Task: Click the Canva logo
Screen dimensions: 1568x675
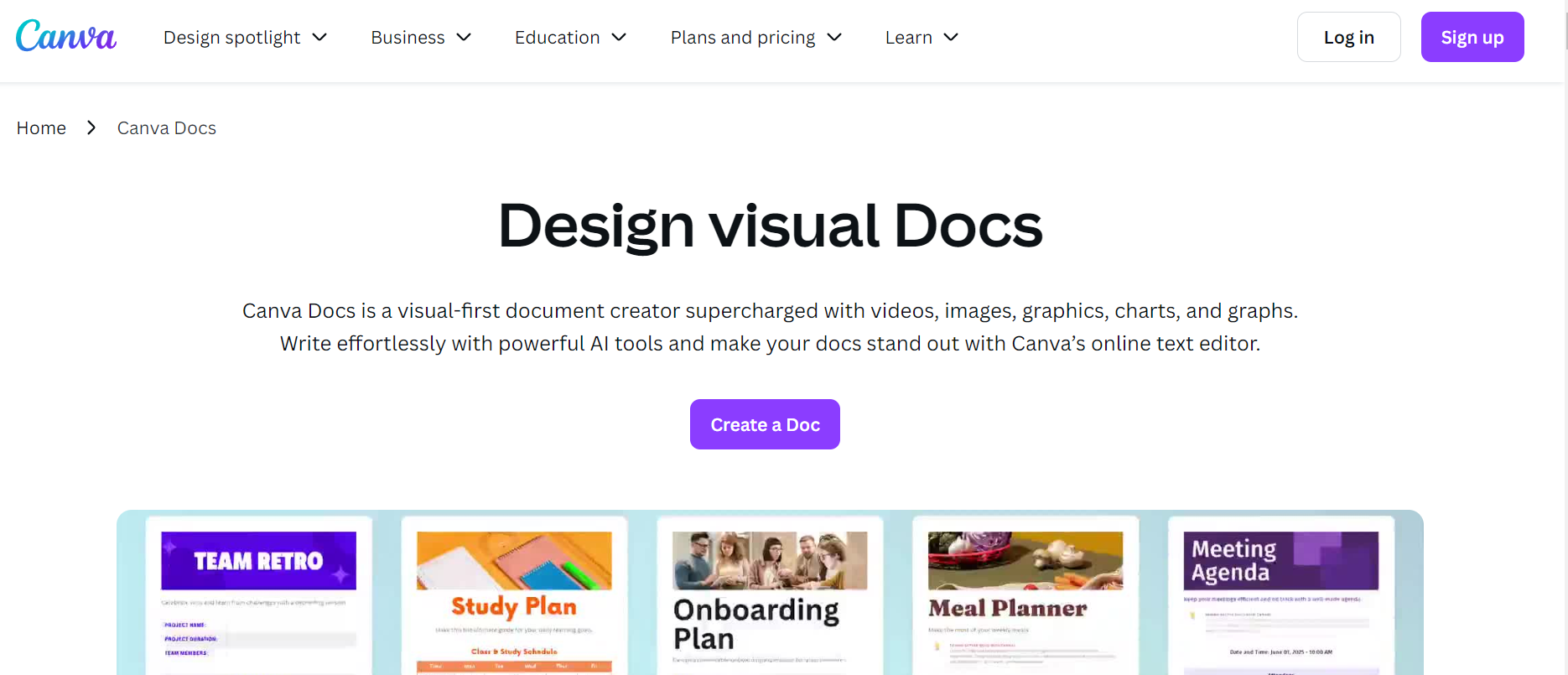Action: pyautogui.click(x=66, y=36)
